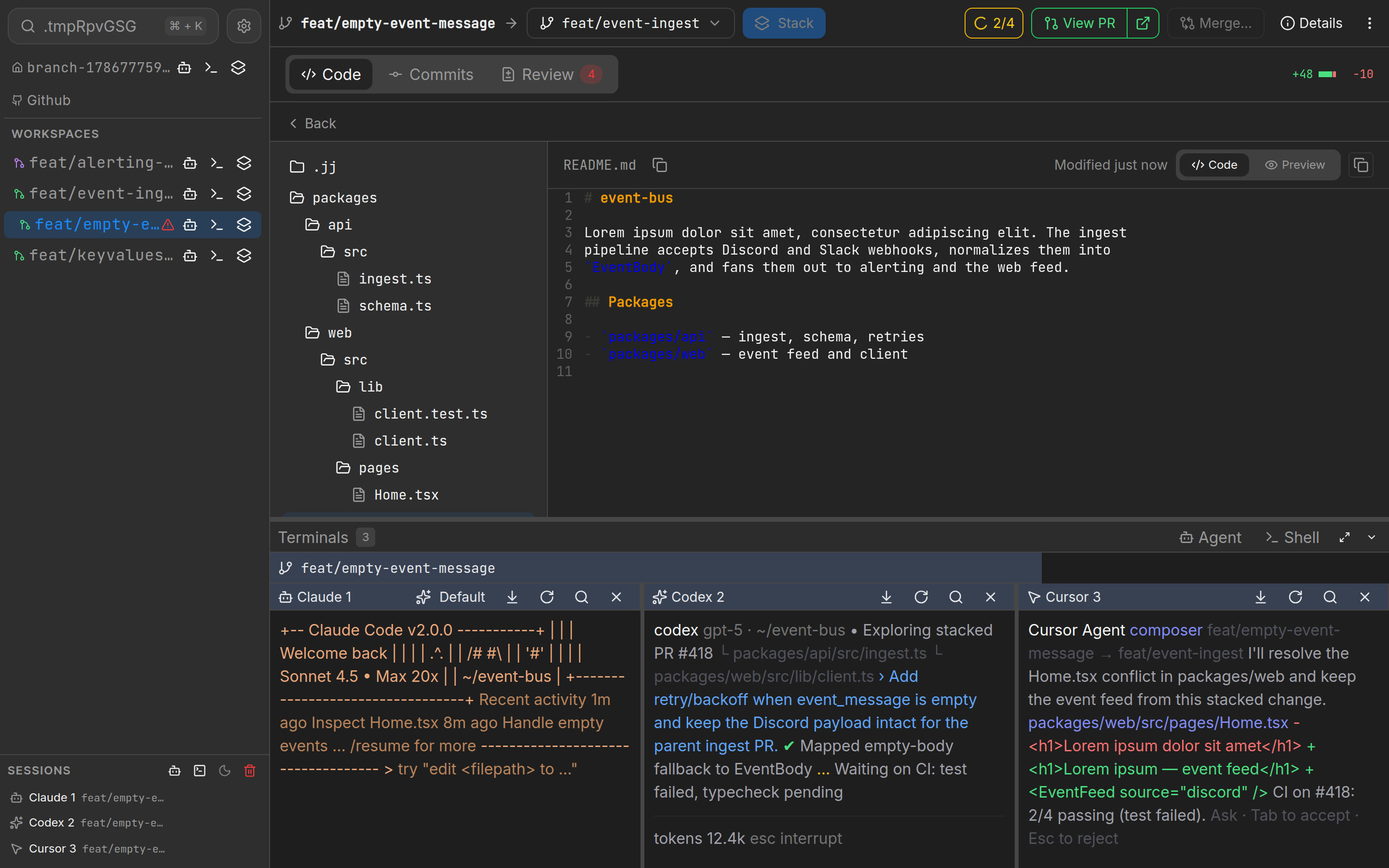
Task: Search the Claude 1 terminal
Action: pyautogui.click(x=582, y=597)
